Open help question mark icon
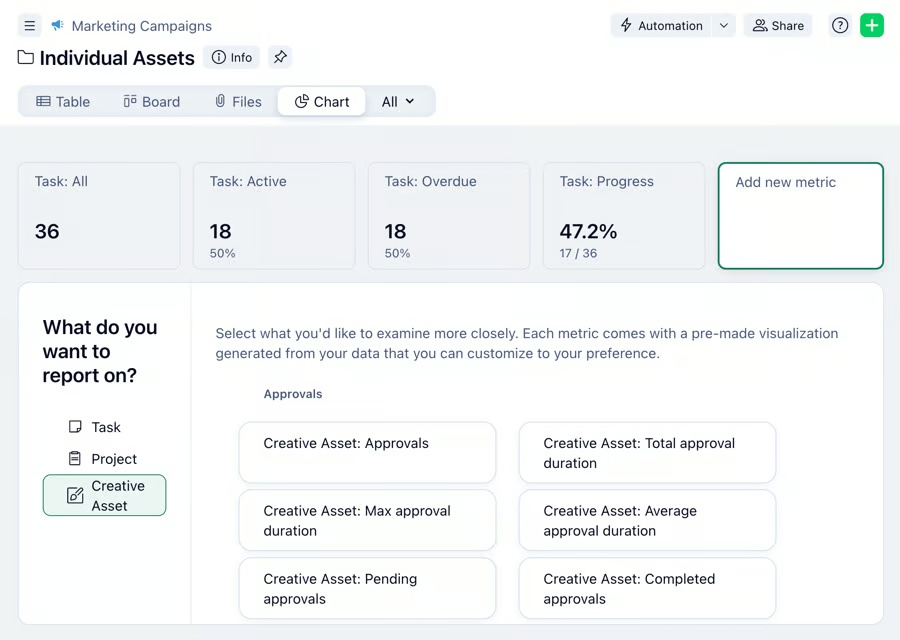 coord(840,26)
